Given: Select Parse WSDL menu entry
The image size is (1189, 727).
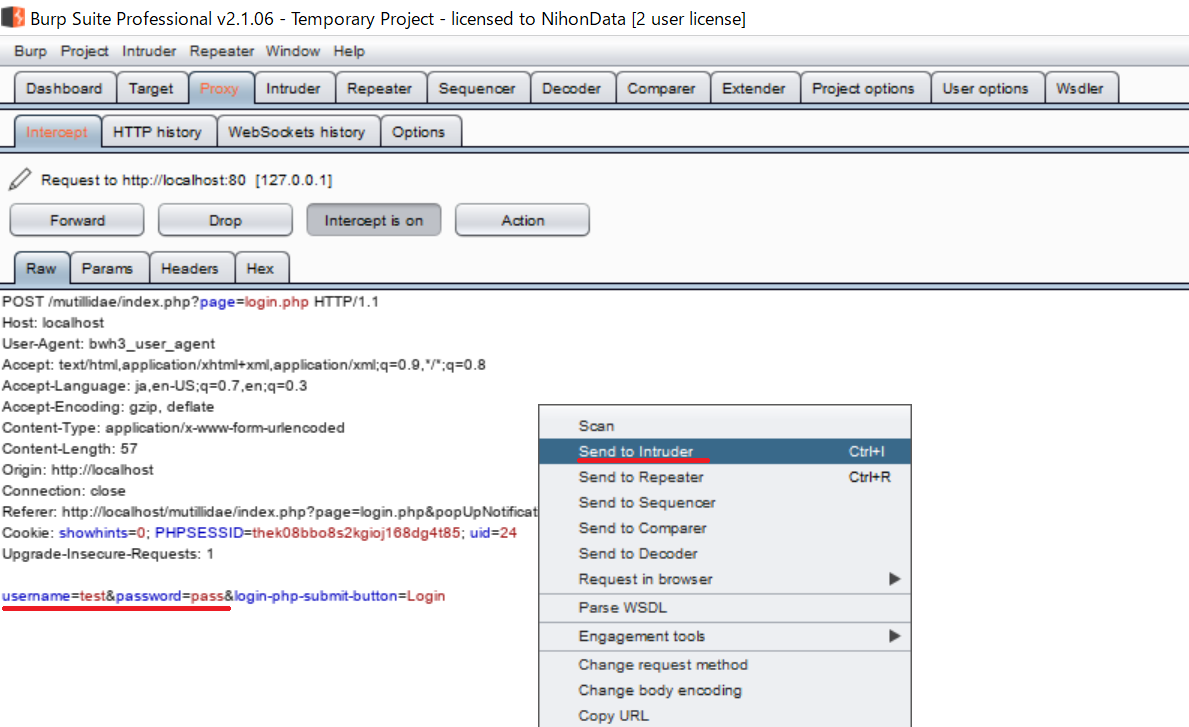Looking at the screenshot, I should (x=725, y=608).
